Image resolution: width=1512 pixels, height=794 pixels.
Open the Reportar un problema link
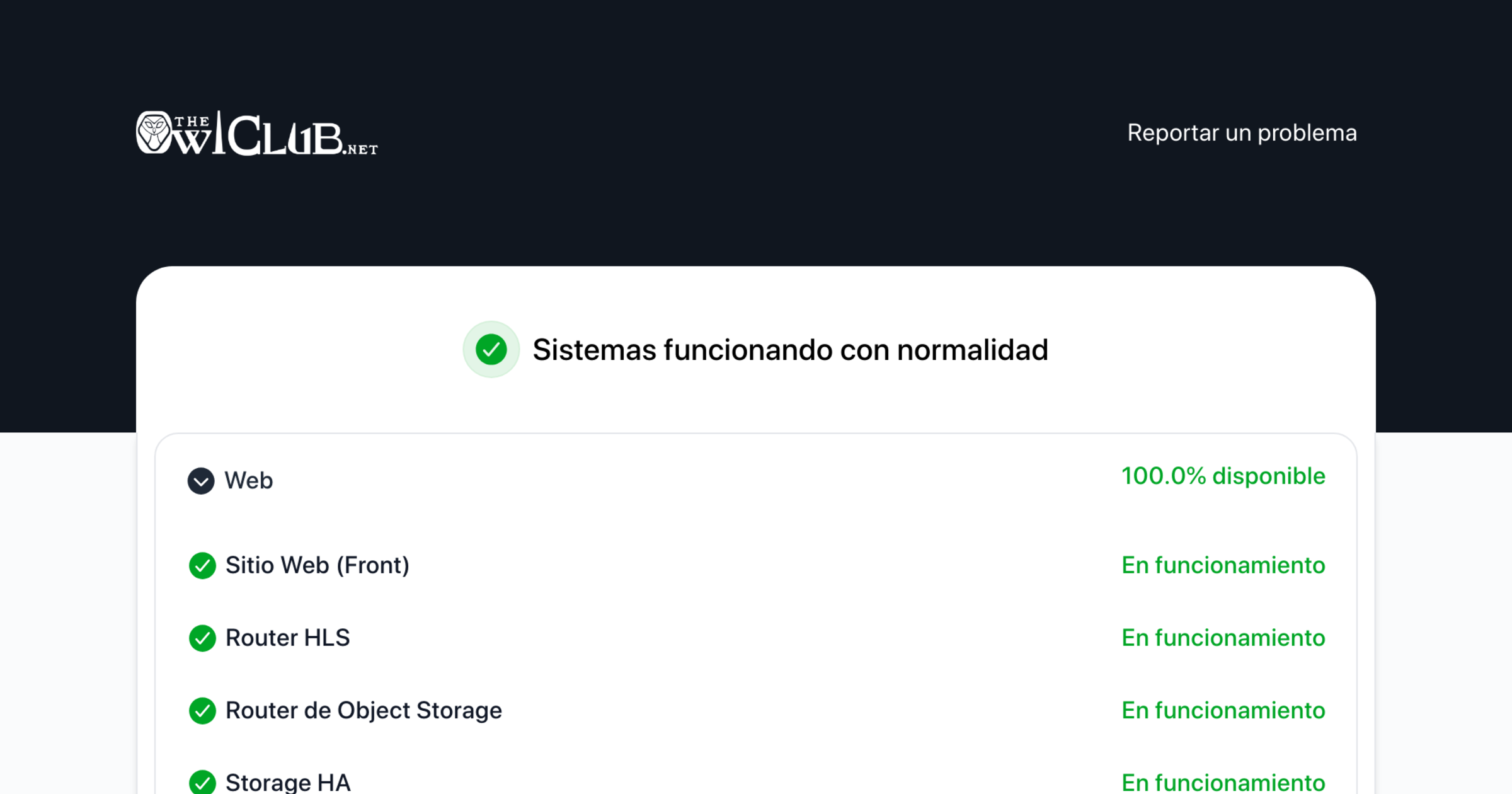click(x=1241, y=133)
